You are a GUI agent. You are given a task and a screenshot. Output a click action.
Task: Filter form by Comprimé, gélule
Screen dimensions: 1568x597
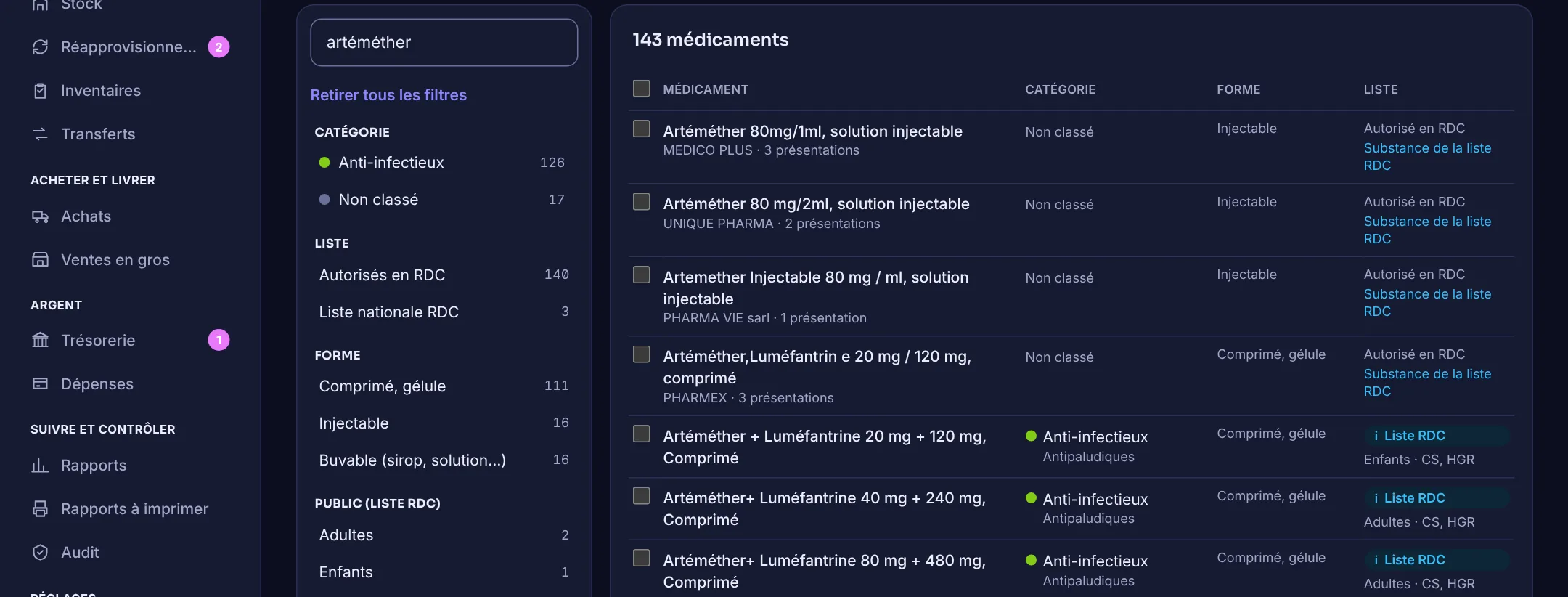point(444,386)
